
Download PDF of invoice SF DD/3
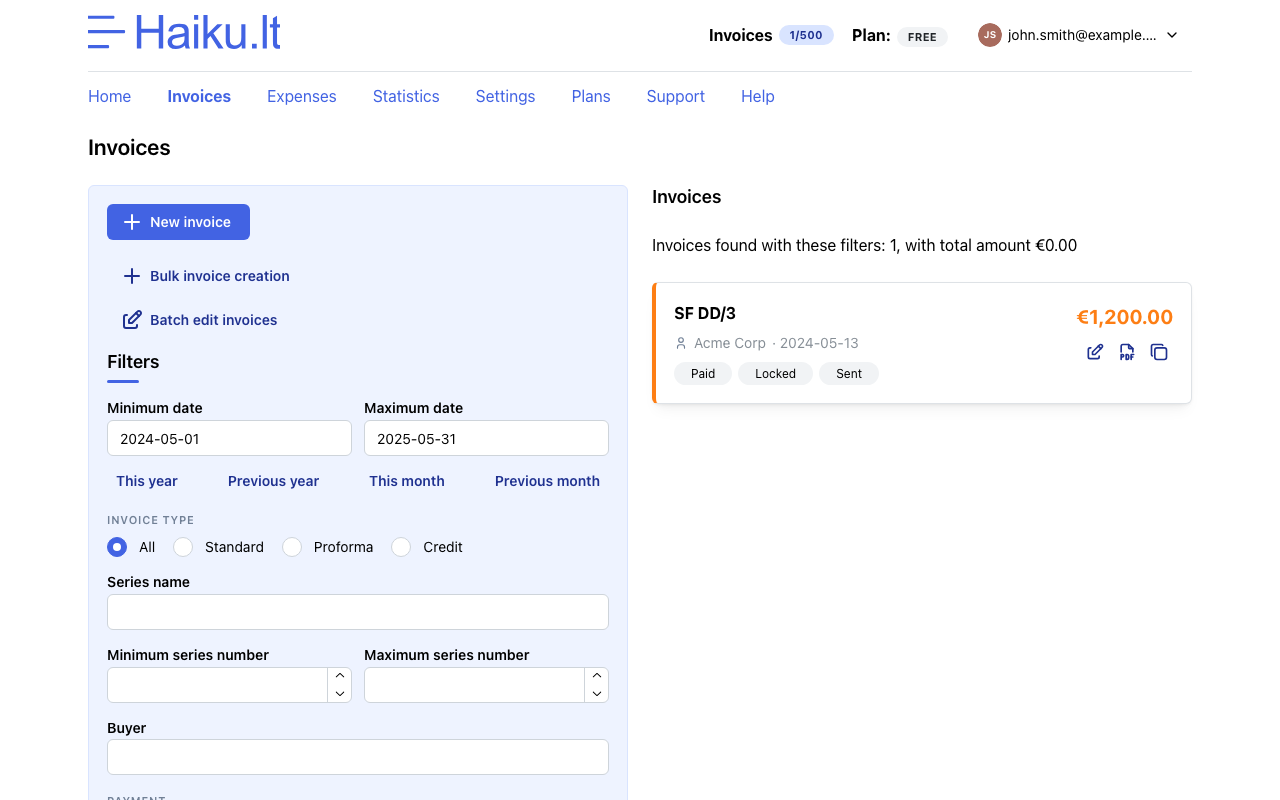click(1127, 352)
